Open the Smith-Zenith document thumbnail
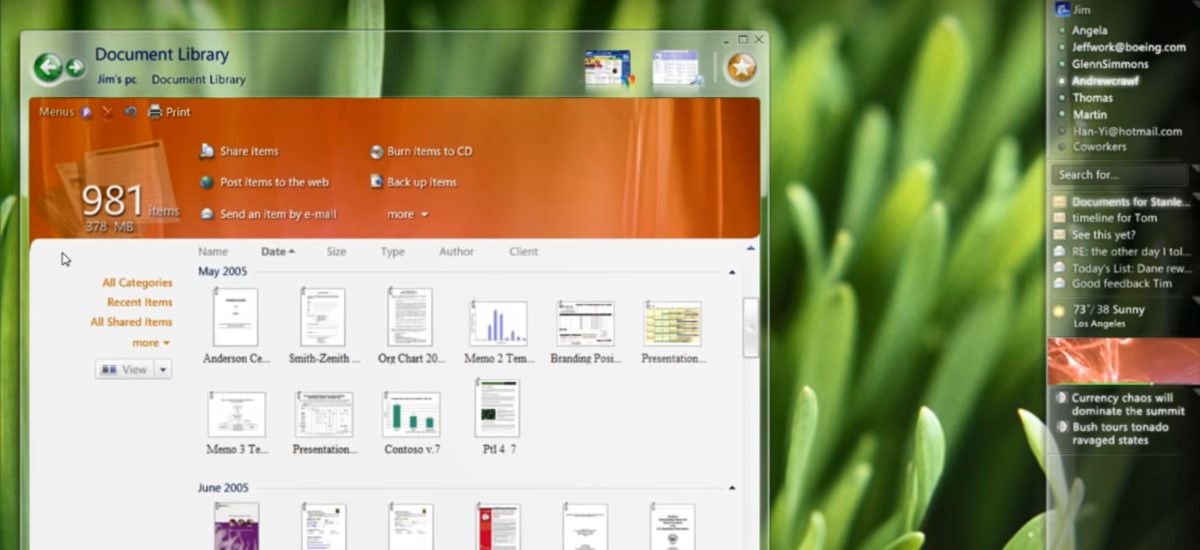The height and width of the screenshot is (550, 1200). 323,317
